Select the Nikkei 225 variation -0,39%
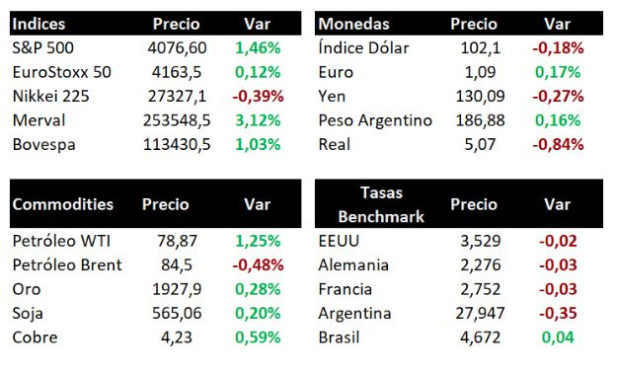The width and height of the screenshot is (617, 372). coord(258,96)
